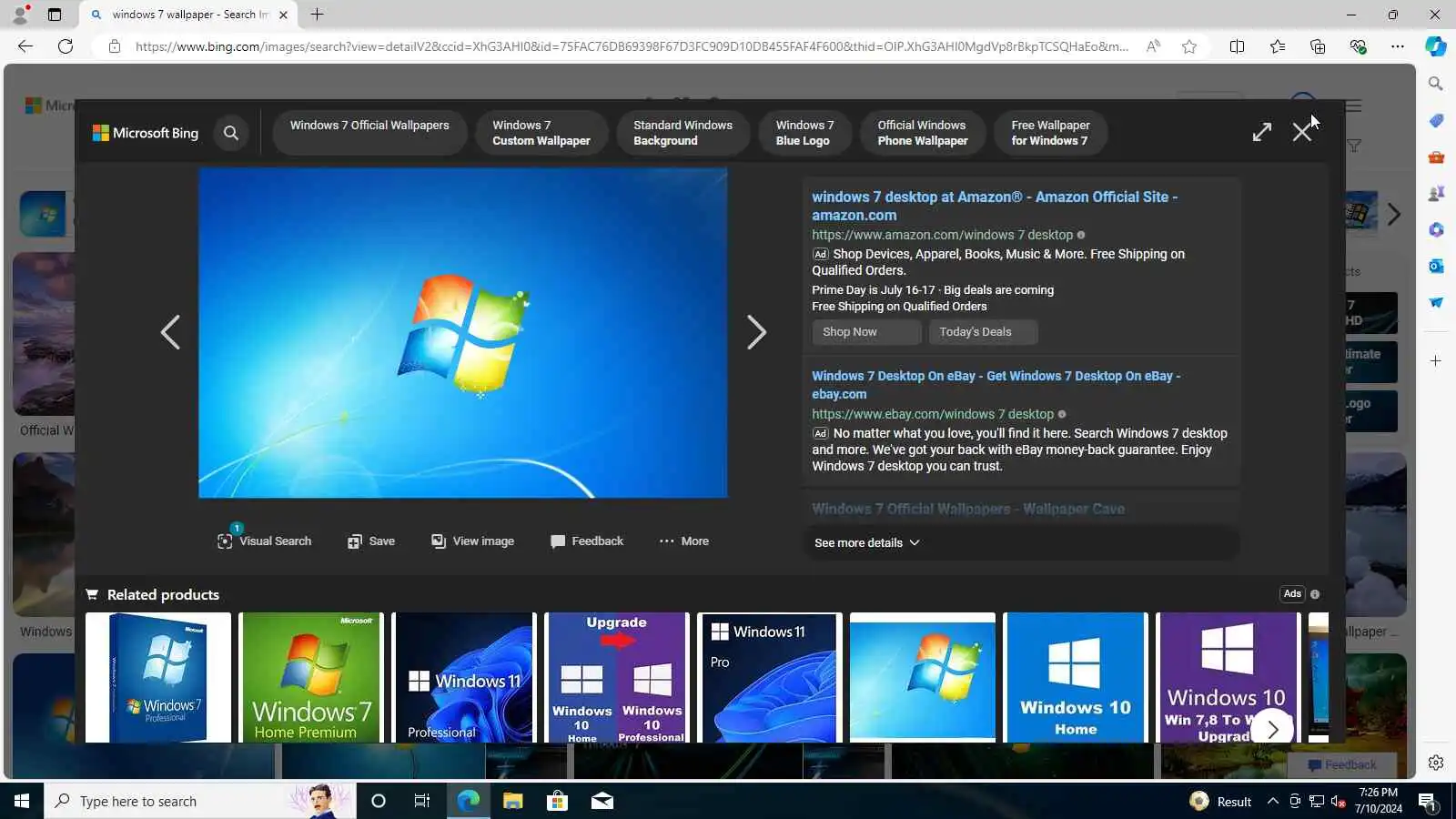Click the address bar URL
Image resolution: width=1456 pixels, height=819 pixels.
pyautogui.click(x=632, y=46)
